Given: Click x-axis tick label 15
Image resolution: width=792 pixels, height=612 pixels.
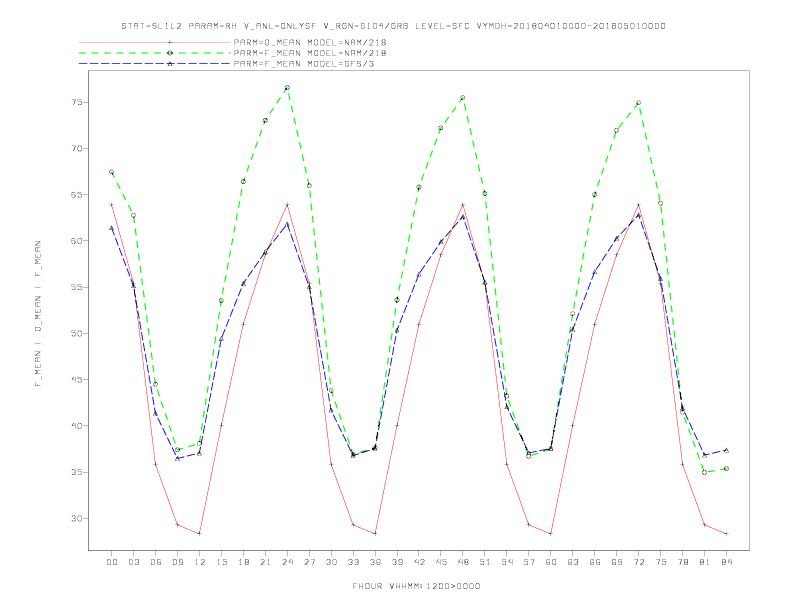Looking at the screenshot, I should coord(221,562).
